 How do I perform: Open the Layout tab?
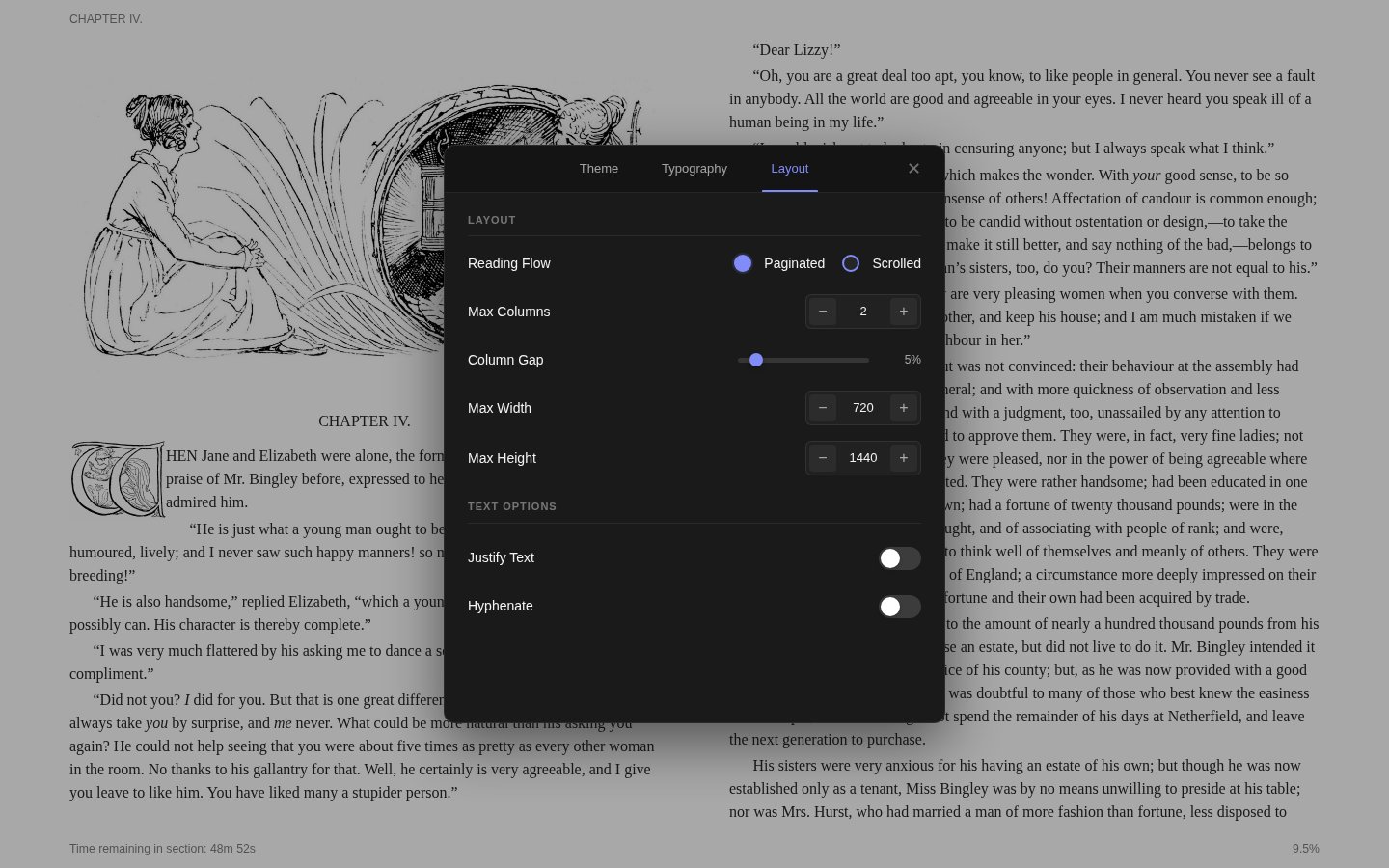pyautogui.click(x=790, y=169)
